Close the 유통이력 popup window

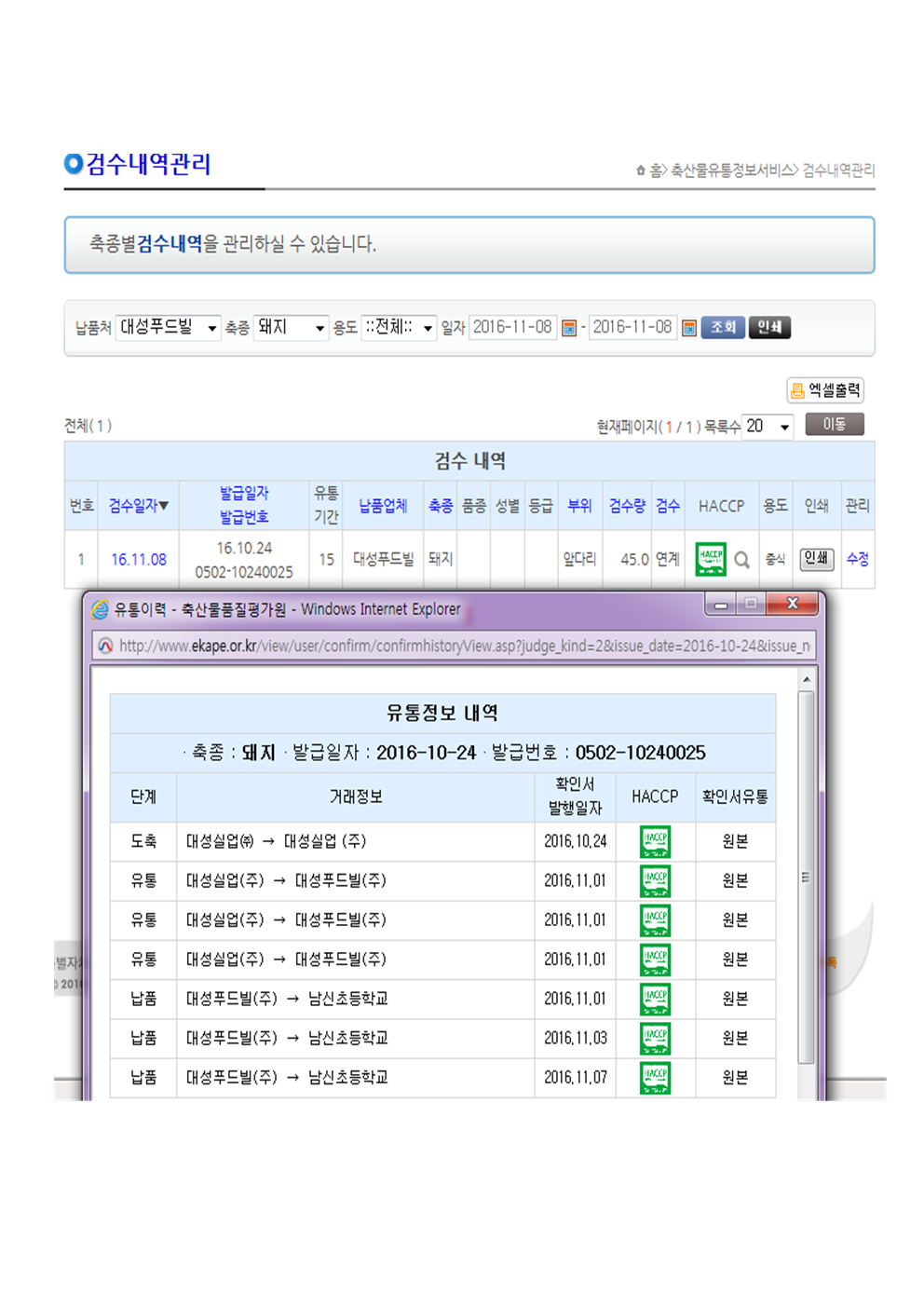793,604
